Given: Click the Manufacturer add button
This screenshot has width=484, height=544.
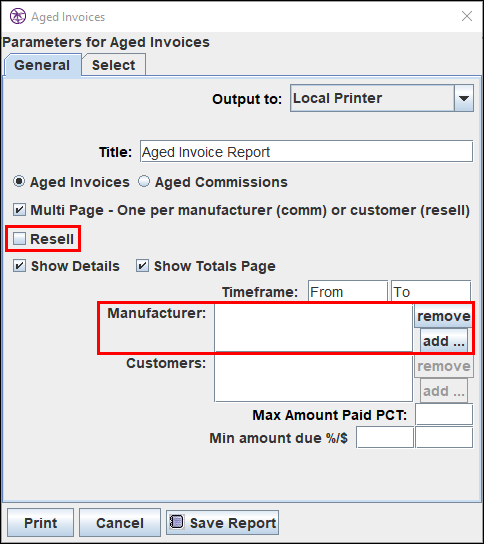Looking at the screenshot, I should [x=444, y=341].
